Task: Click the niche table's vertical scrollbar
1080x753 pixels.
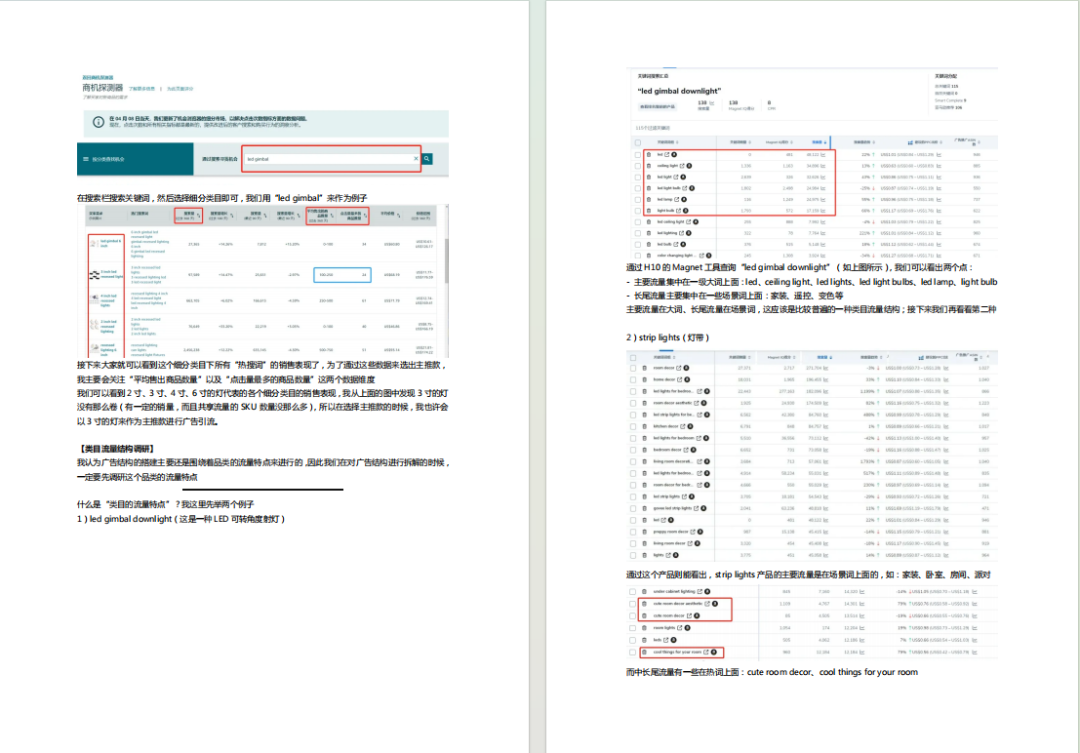Action: [446, 262]
